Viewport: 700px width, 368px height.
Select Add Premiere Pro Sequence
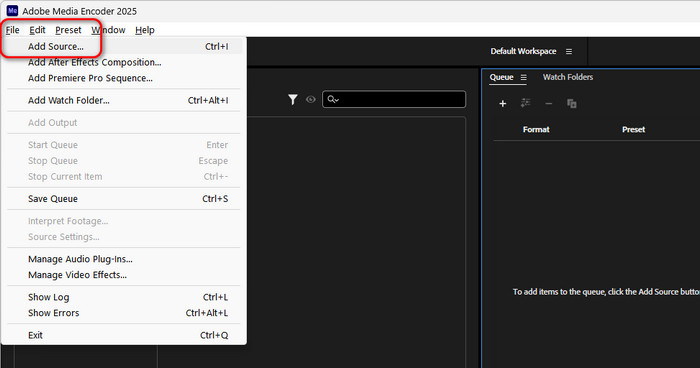click(125, 78)
